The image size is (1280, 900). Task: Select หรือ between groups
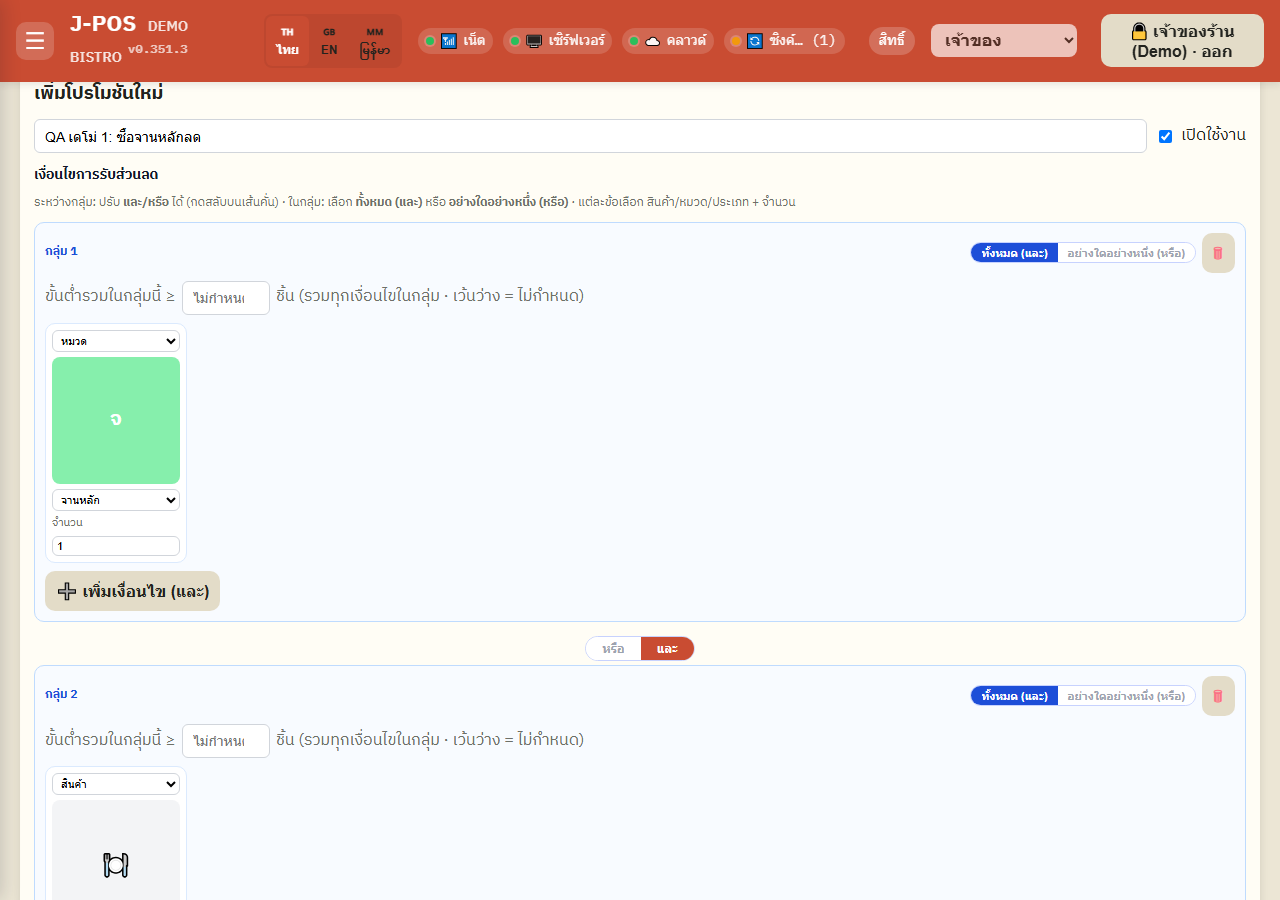tap(613, 649)
